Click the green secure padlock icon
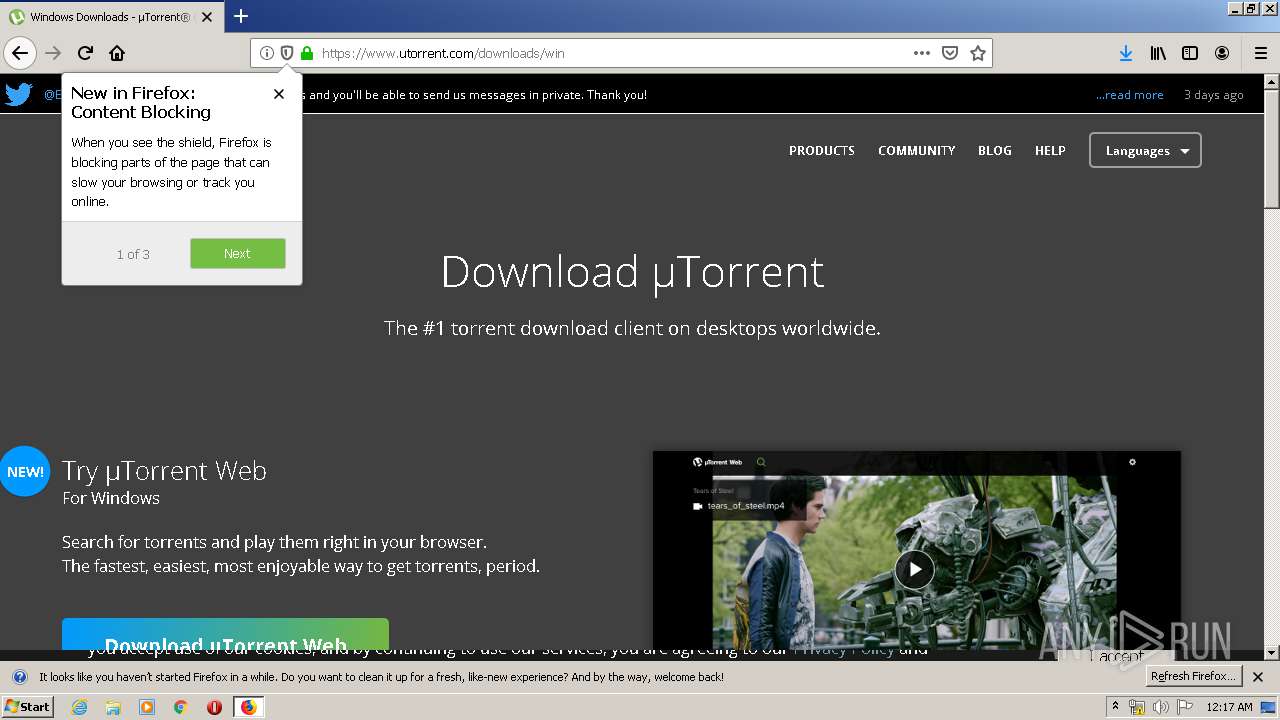 coord(307,53)
